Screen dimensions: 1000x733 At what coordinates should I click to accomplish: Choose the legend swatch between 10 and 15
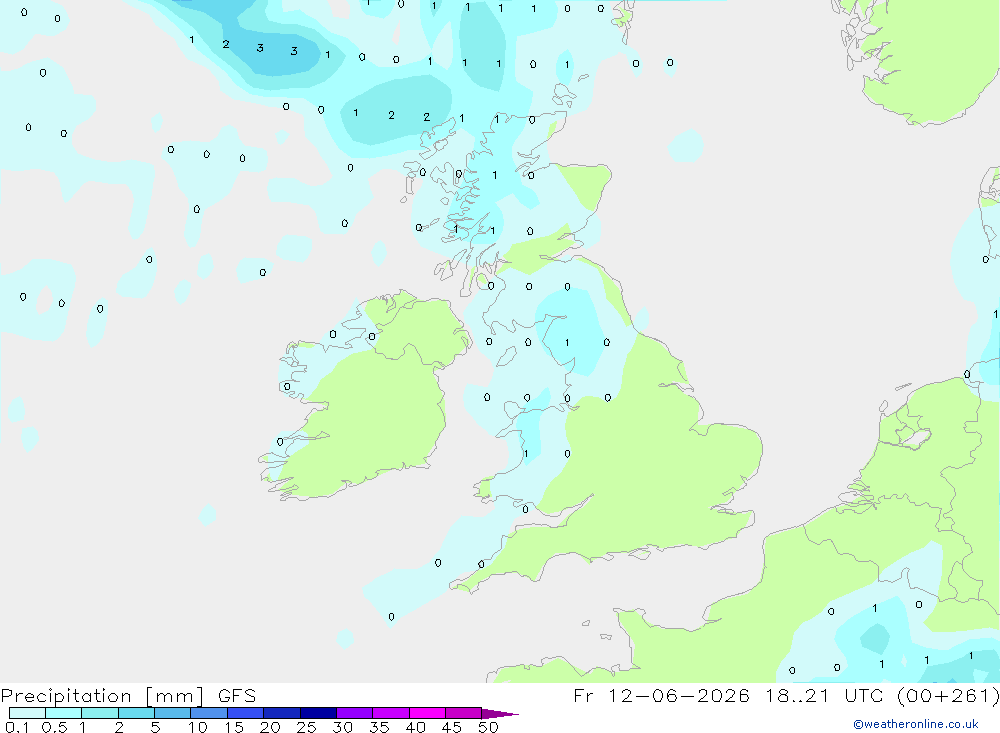[209, 713]
